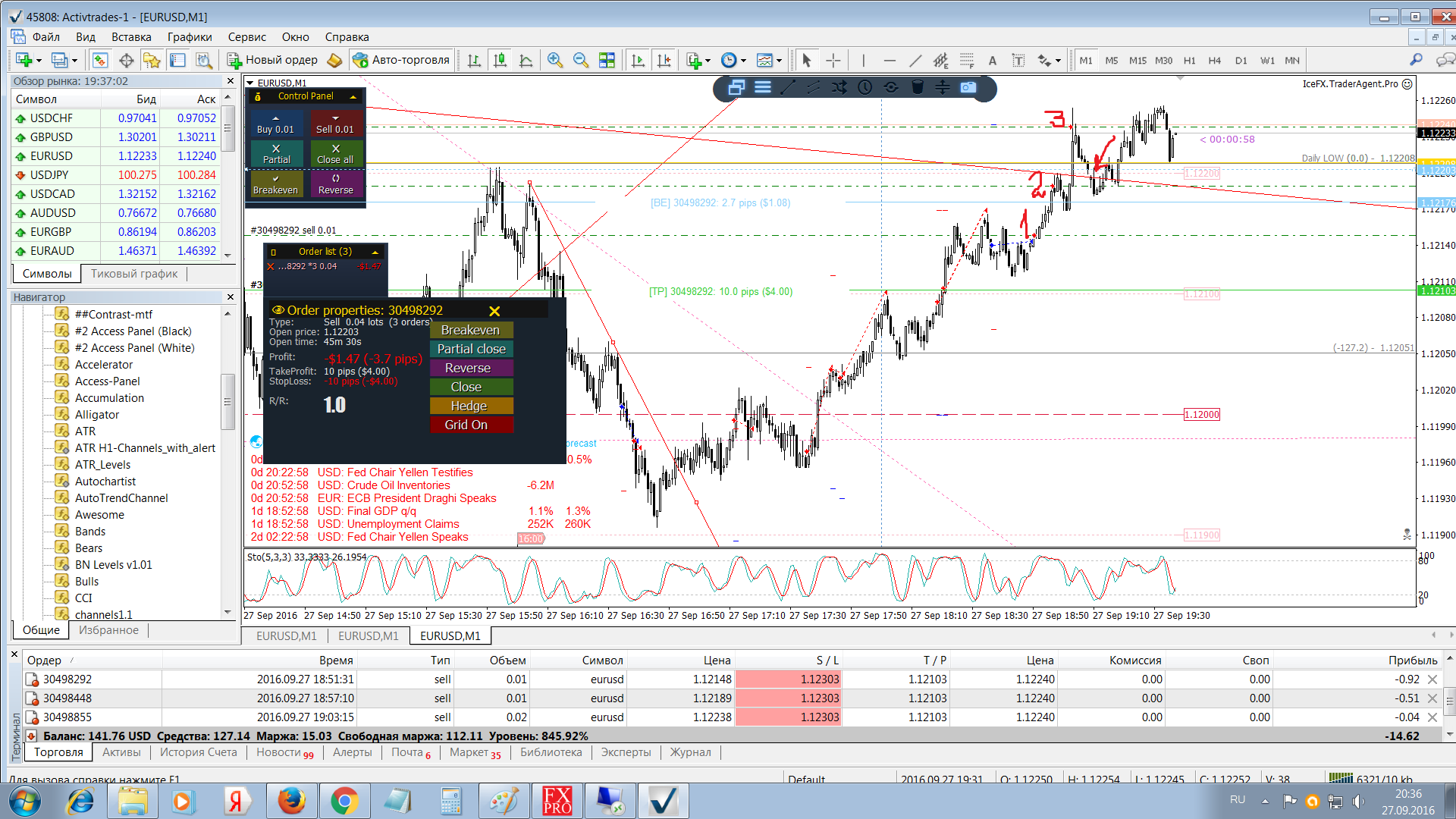Open the MetaEditor yellow book icon

(334, 60)
